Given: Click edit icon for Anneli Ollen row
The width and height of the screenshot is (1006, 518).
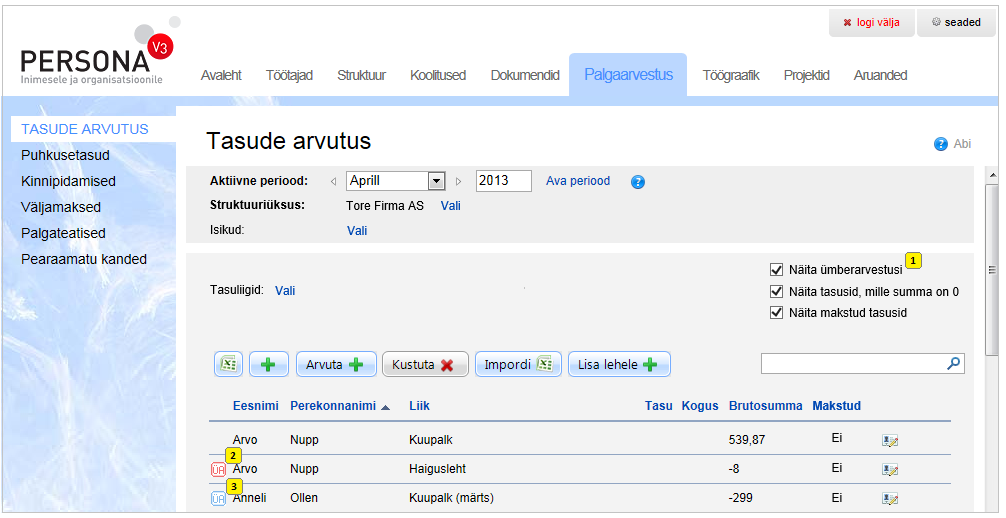Looking at the screenshot, I should 890,498.
